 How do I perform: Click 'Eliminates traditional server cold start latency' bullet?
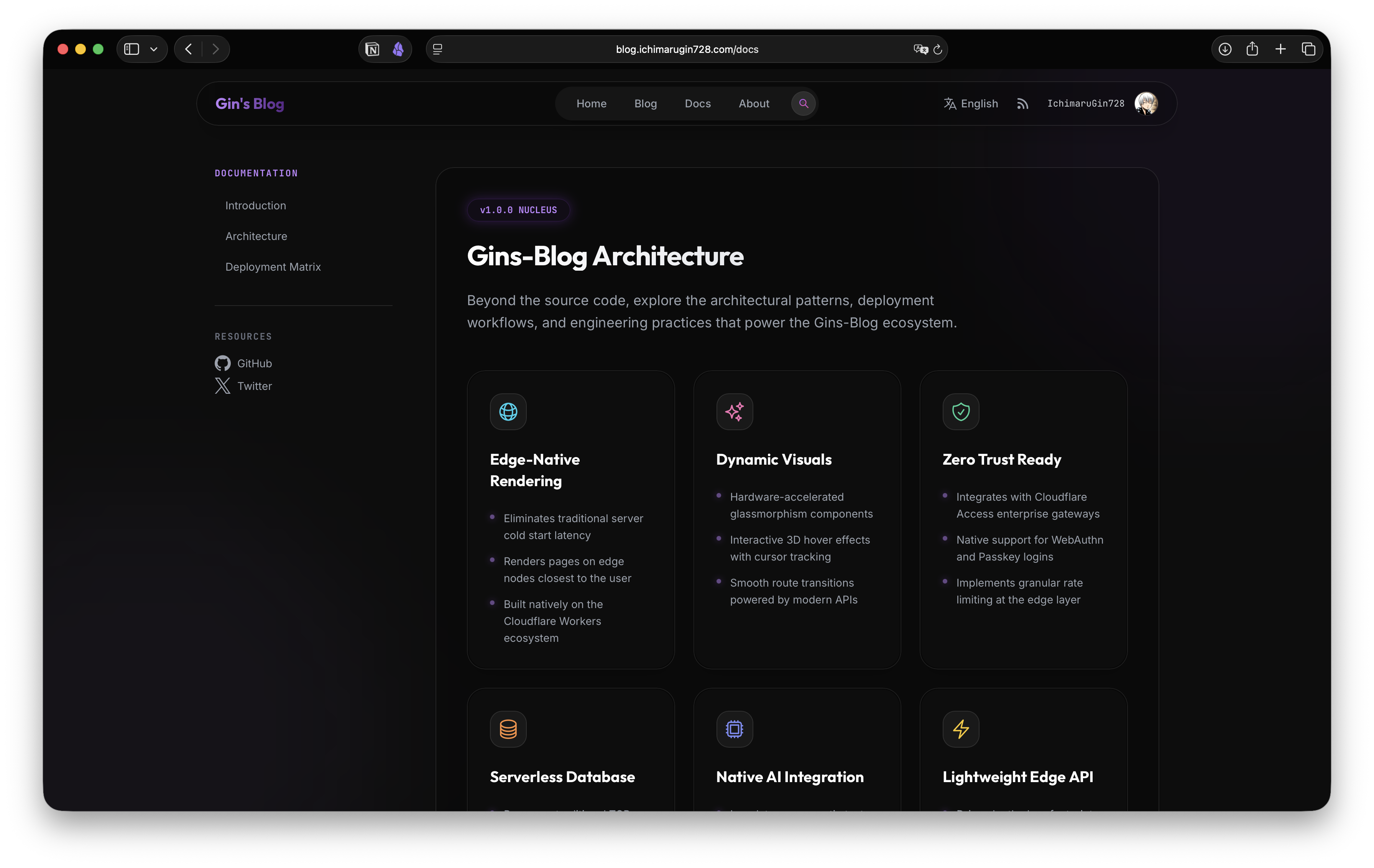(574, 527)
